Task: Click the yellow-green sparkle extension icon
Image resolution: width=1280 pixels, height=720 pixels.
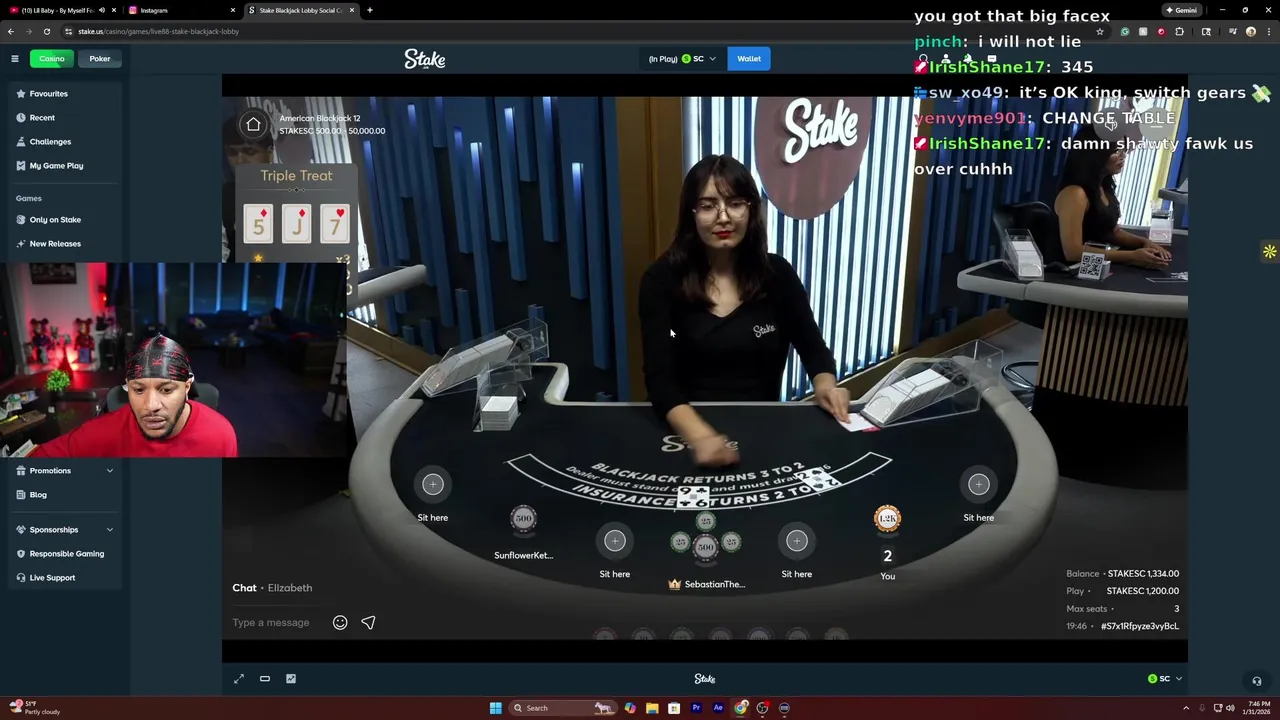Action: [x=1269, y=252]
